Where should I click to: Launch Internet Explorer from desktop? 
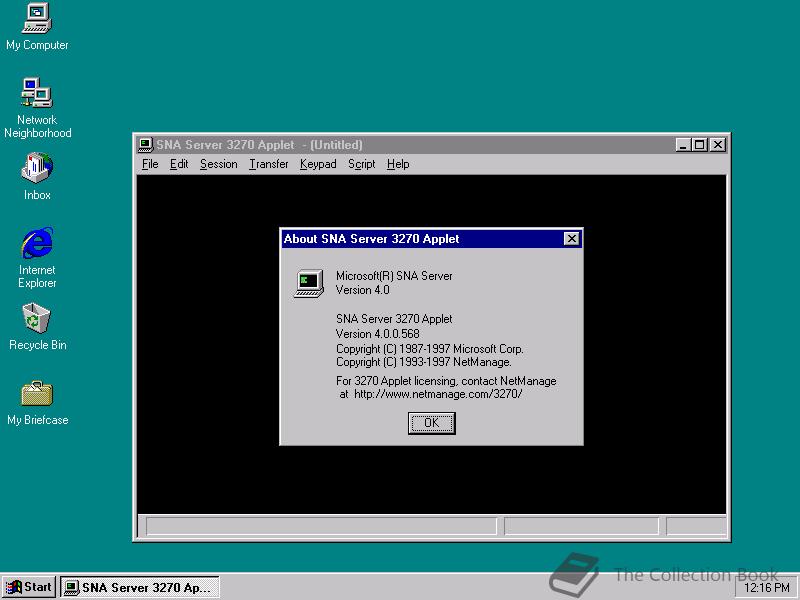(x=37, y=258)
